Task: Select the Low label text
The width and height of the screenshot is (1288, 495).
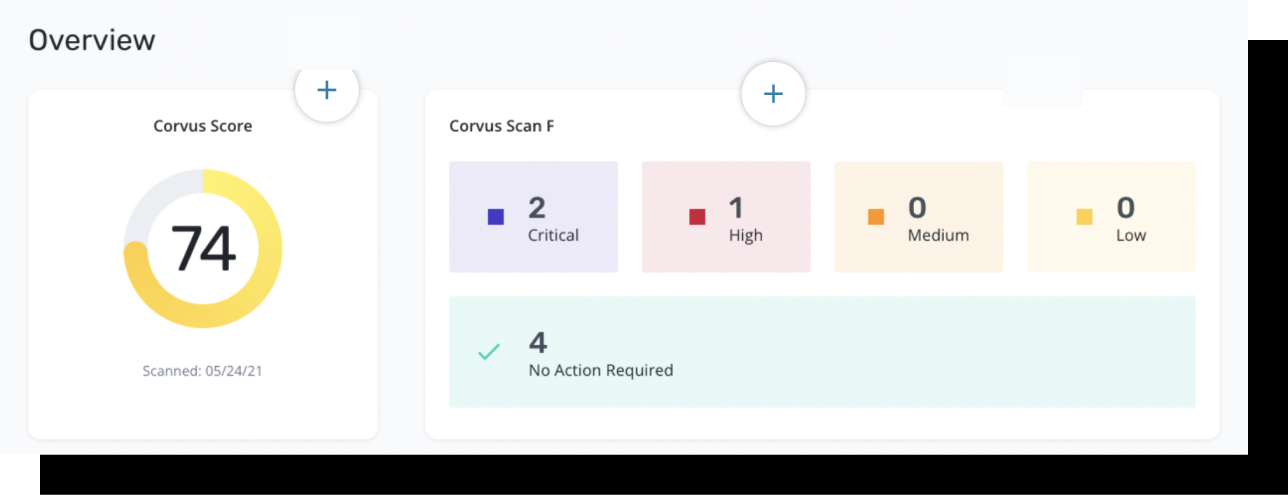Action: (x=1131, y=236)
